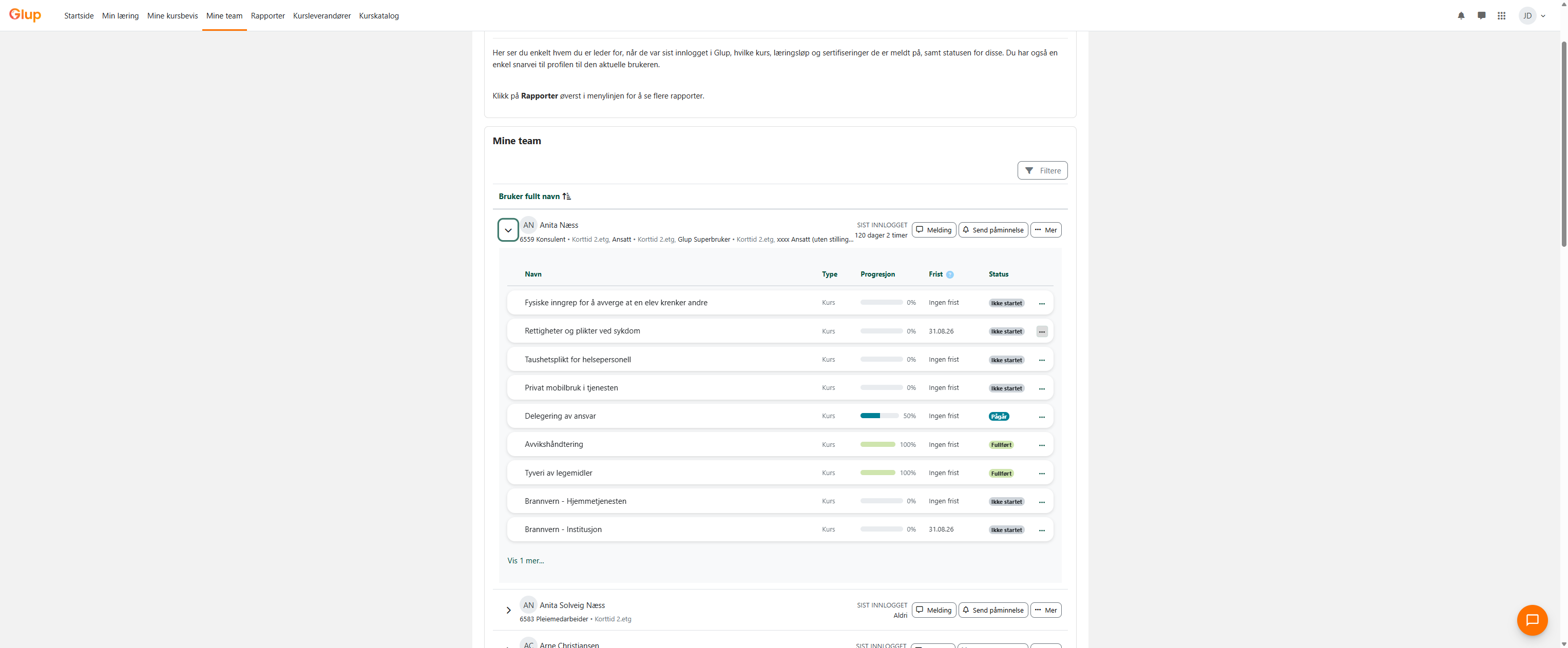
Task: Click the Pågår status badge
Action: click(999, 417)
